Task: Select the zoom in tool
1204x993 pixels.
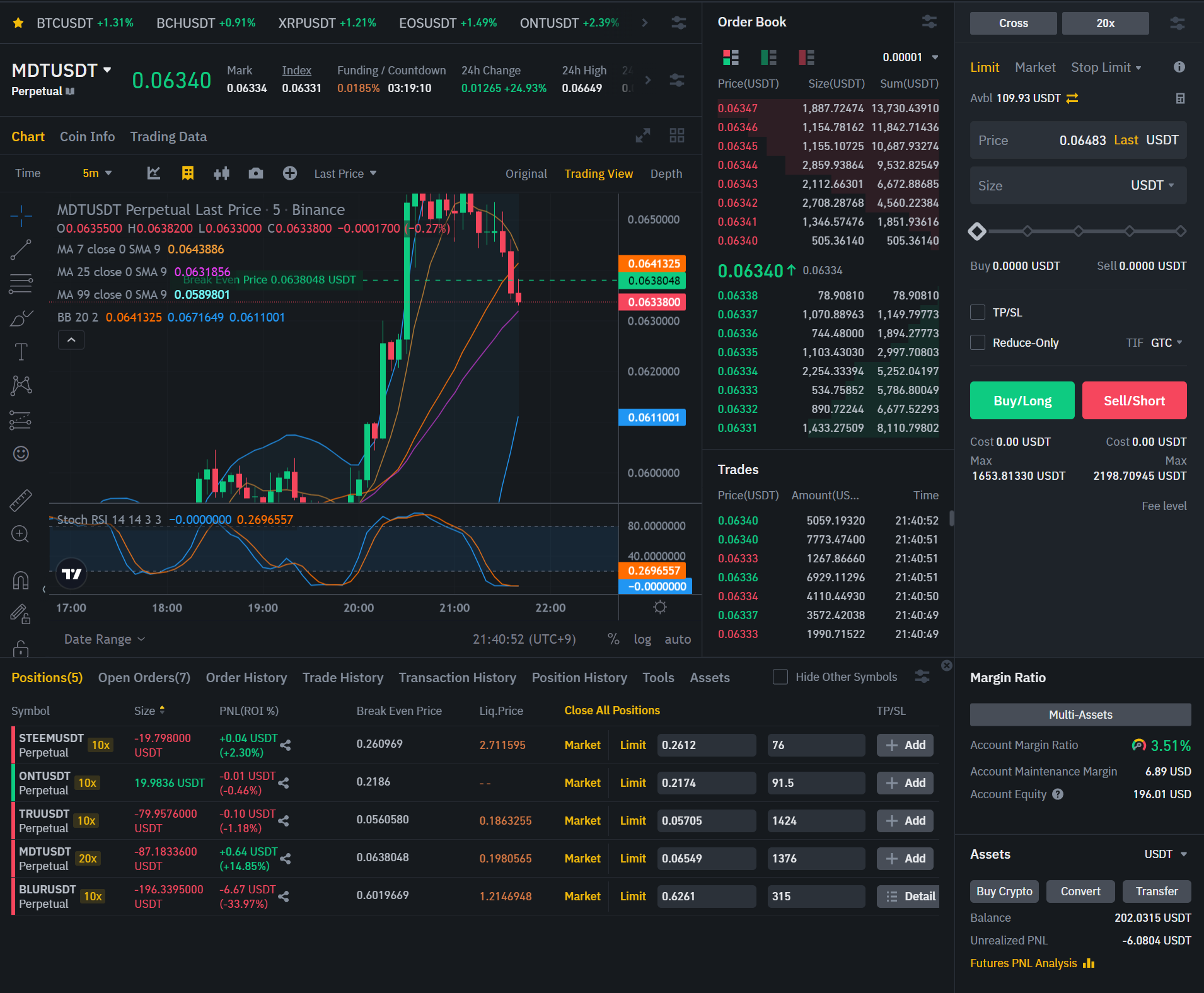Action: point(21,535)
